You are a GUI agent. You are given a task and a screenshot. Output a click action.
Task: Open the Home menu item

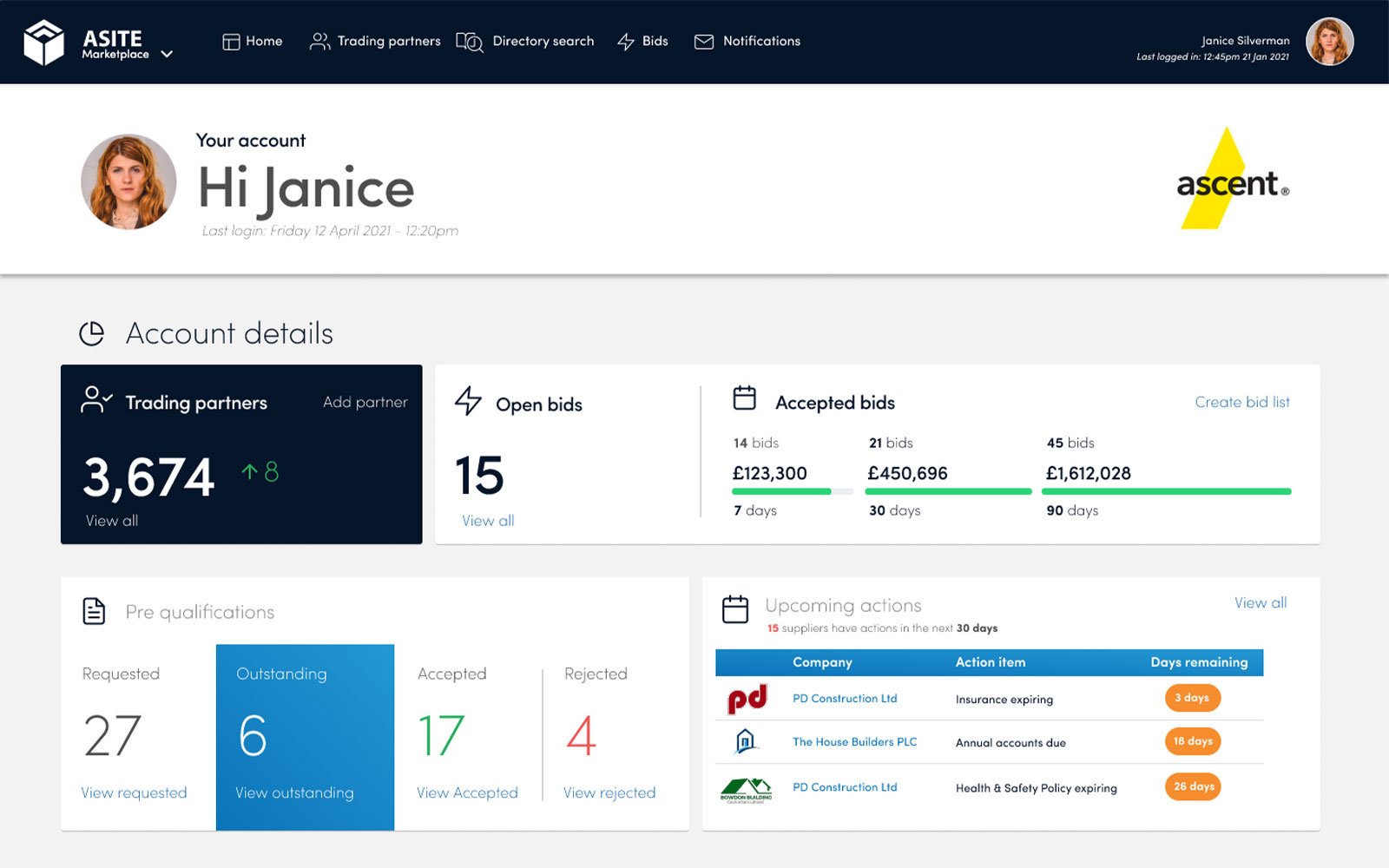253,42
